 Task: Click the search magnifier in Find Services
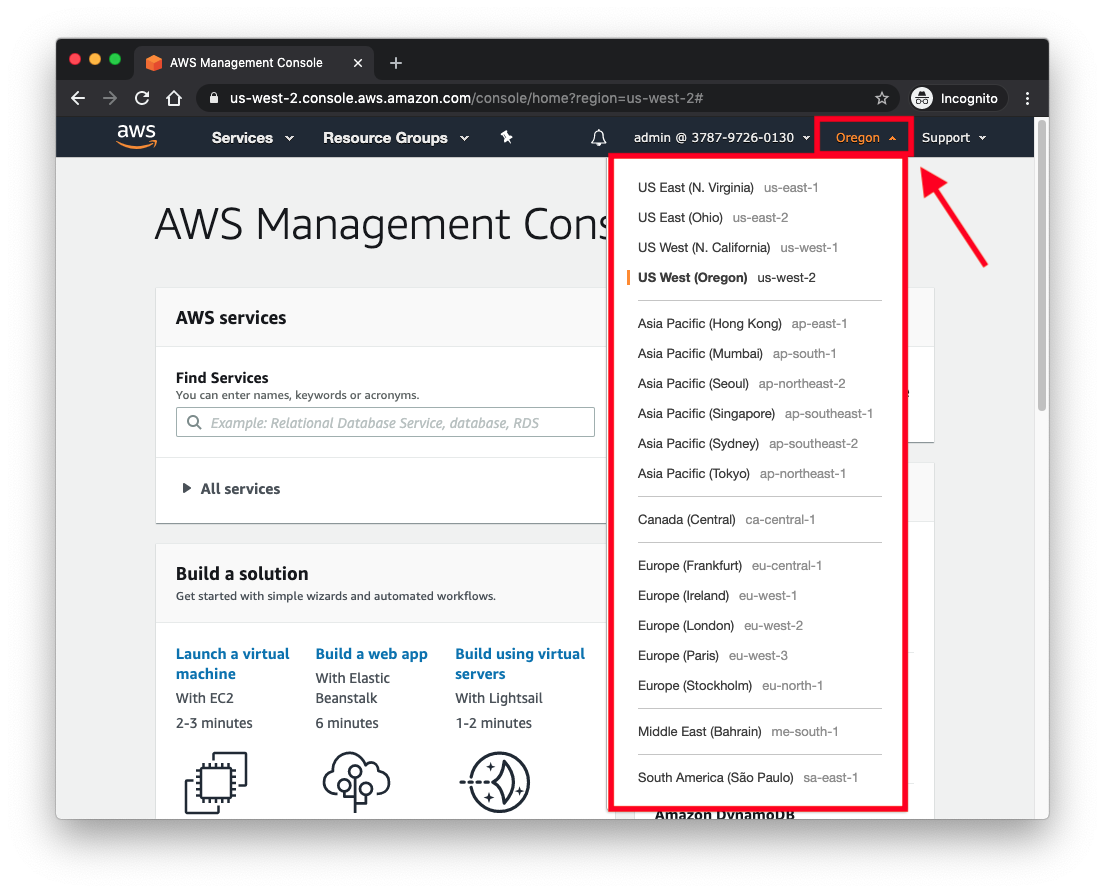(194, 422)
